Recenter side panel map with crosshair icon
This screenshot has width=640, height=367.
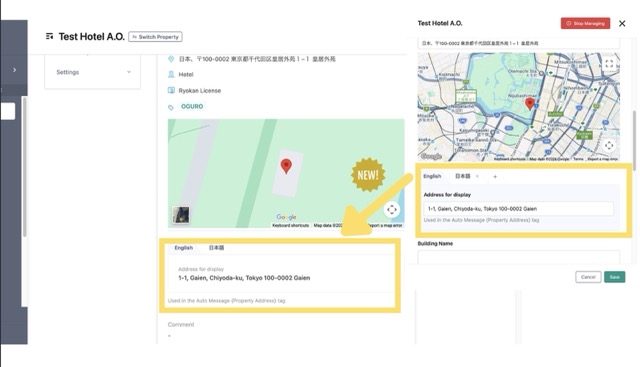coord(609,145)
